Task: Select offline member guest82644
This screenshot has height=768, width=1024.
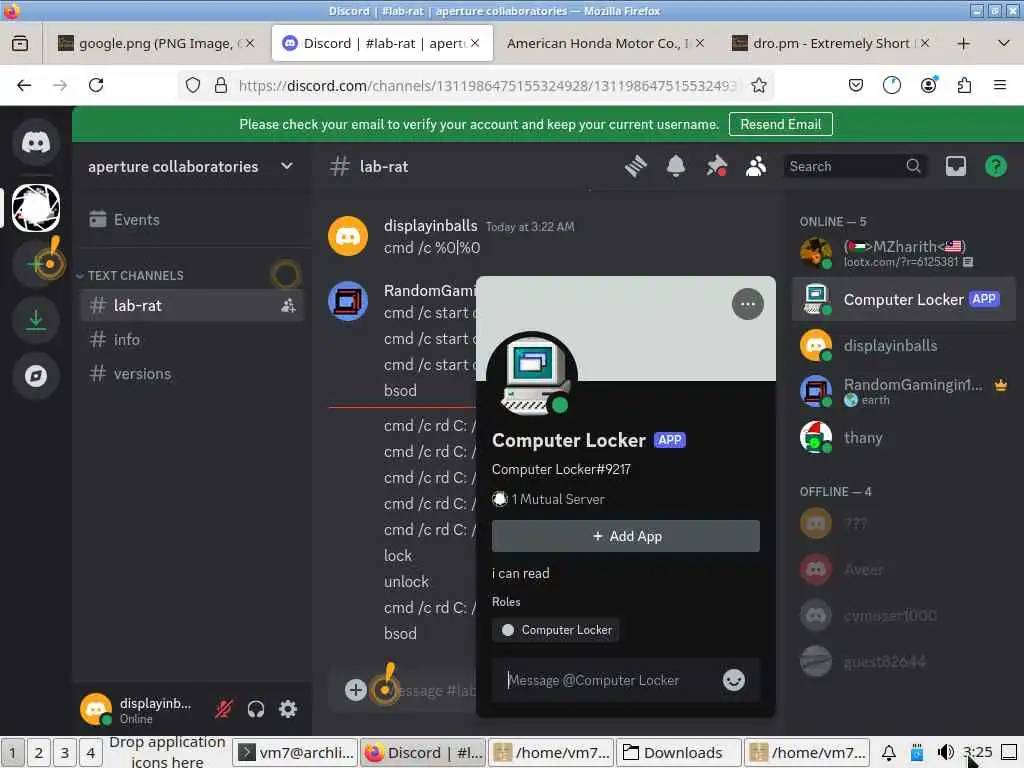Action: pos(904,662)
